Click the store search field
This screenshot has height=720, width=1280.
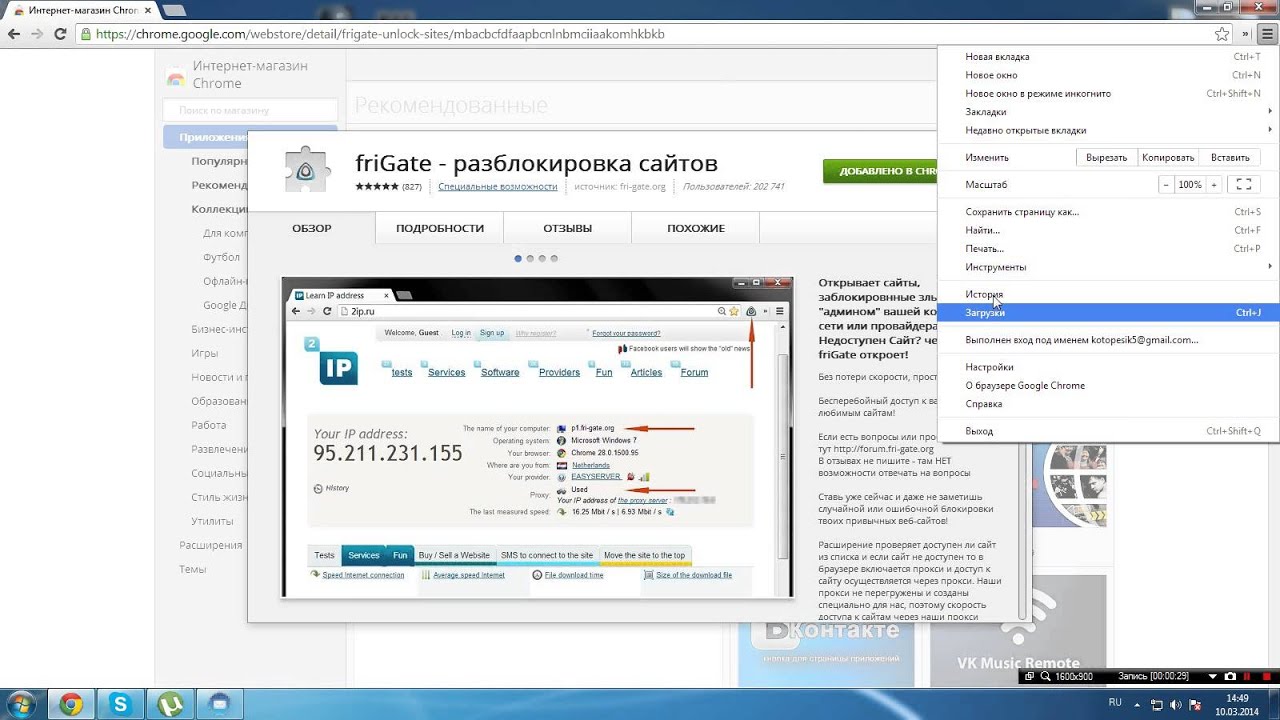pyautogui.click(x=250, y=110)
